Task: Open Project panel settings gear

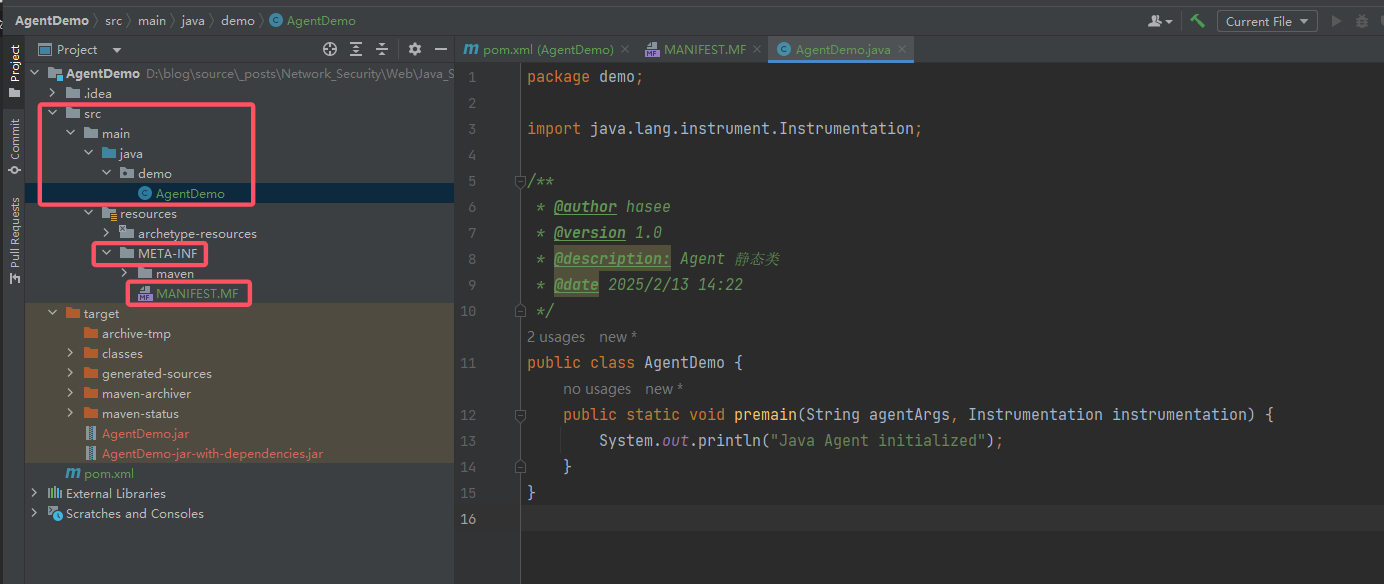Action: pyautogui.click(x=415, y=49)
